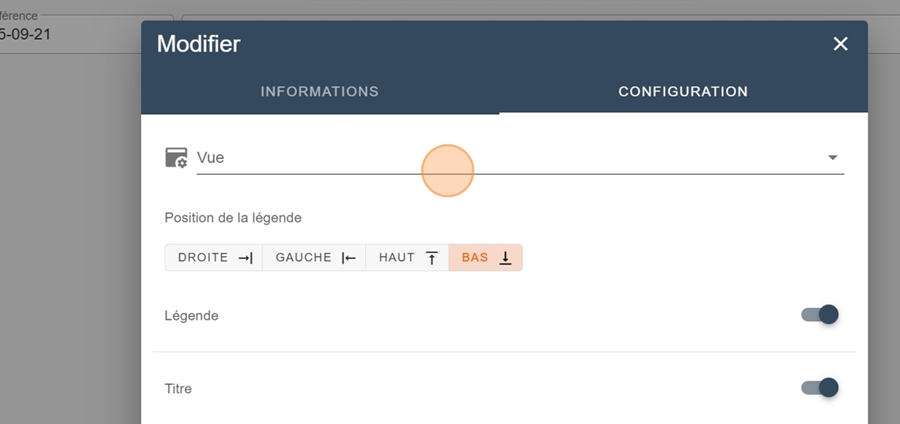This screenshot has width=900, height=424.
Task: Switch to the INFORMATIONS tab
Action: [x=319, y=91]
